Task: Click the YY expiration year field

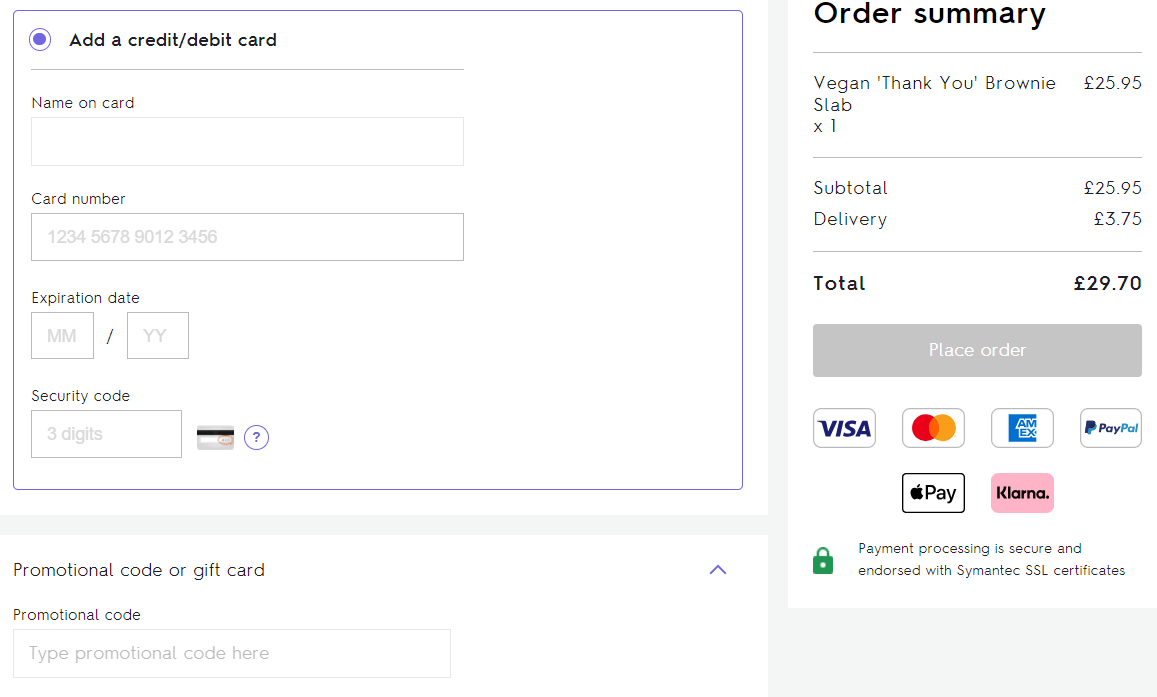Action: tap(157, 335)
